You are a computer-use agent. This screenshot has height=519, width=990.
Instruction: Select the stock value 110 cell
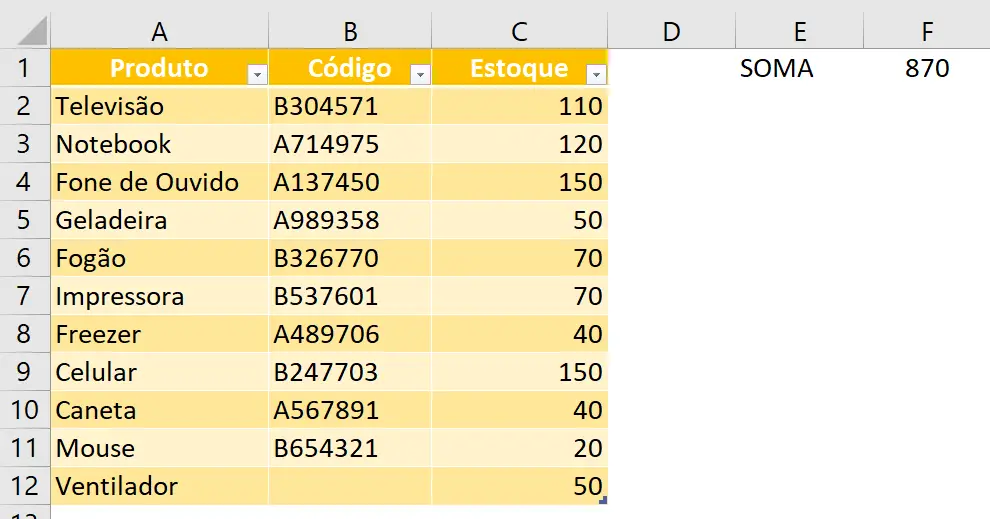click(519, 106)
